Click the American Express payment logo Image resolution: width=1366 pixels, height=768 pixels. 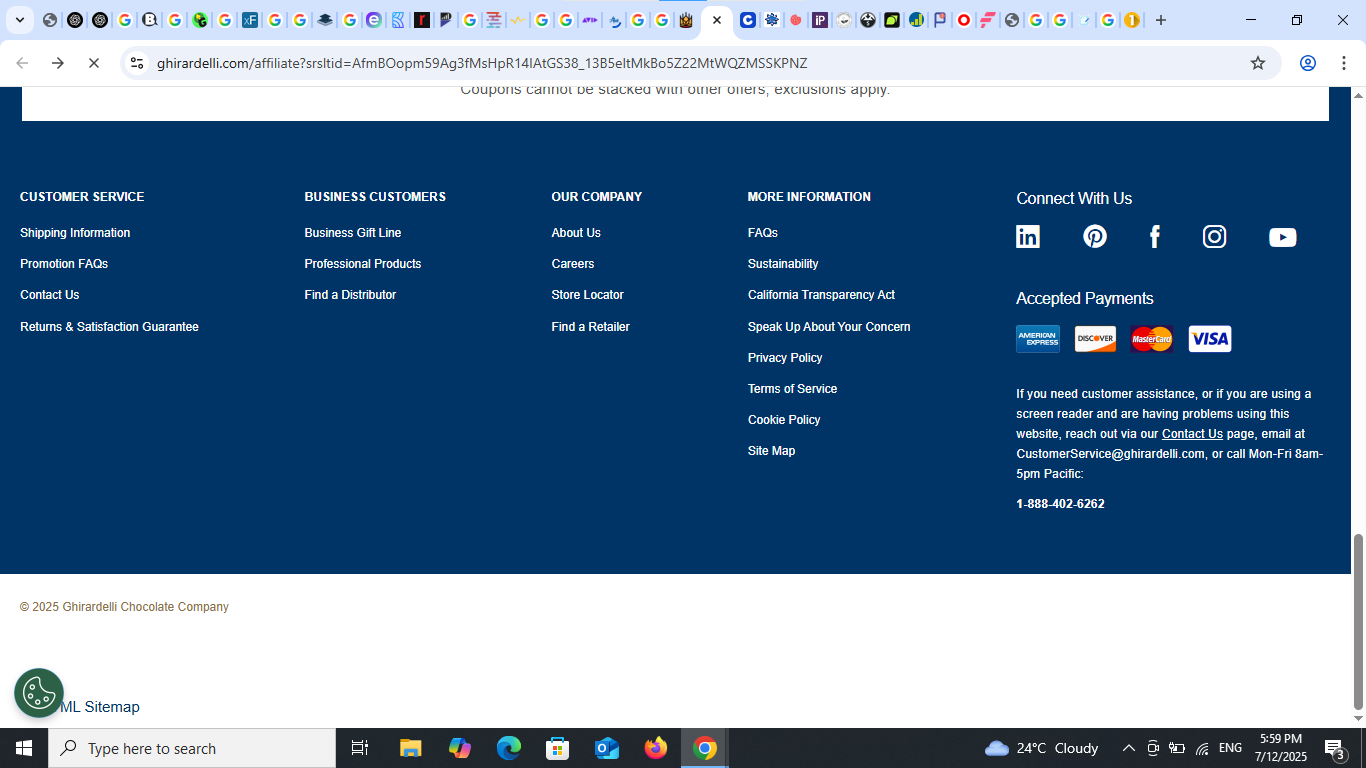[x=1038, y=339]
